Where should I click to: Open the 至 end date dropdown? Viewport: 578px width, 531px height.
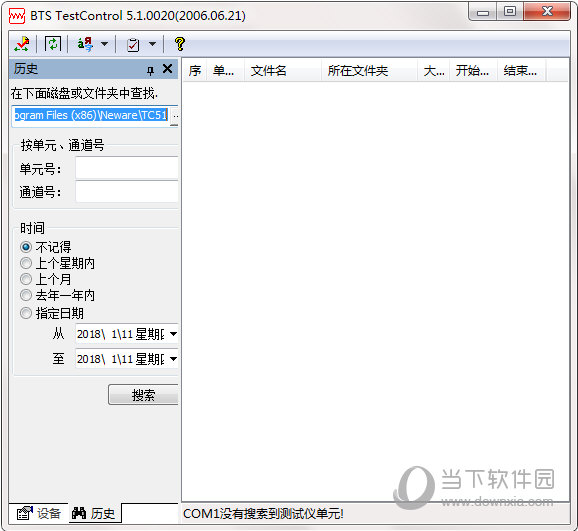coord(173,358)
